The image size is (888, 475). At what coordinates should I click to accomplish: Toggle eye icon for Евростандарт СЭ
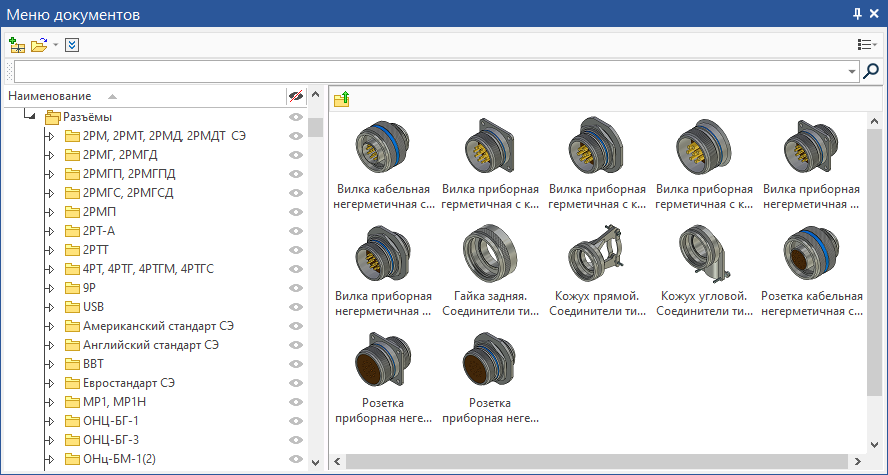pyautogui.click(x=295, y=383)
